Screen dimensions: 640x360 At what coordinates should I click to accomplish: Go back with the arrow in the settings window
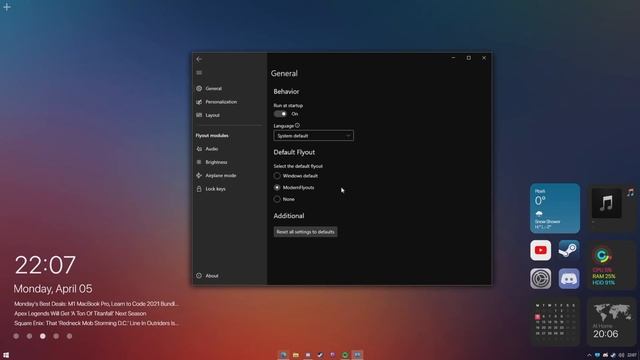[199, 59]
